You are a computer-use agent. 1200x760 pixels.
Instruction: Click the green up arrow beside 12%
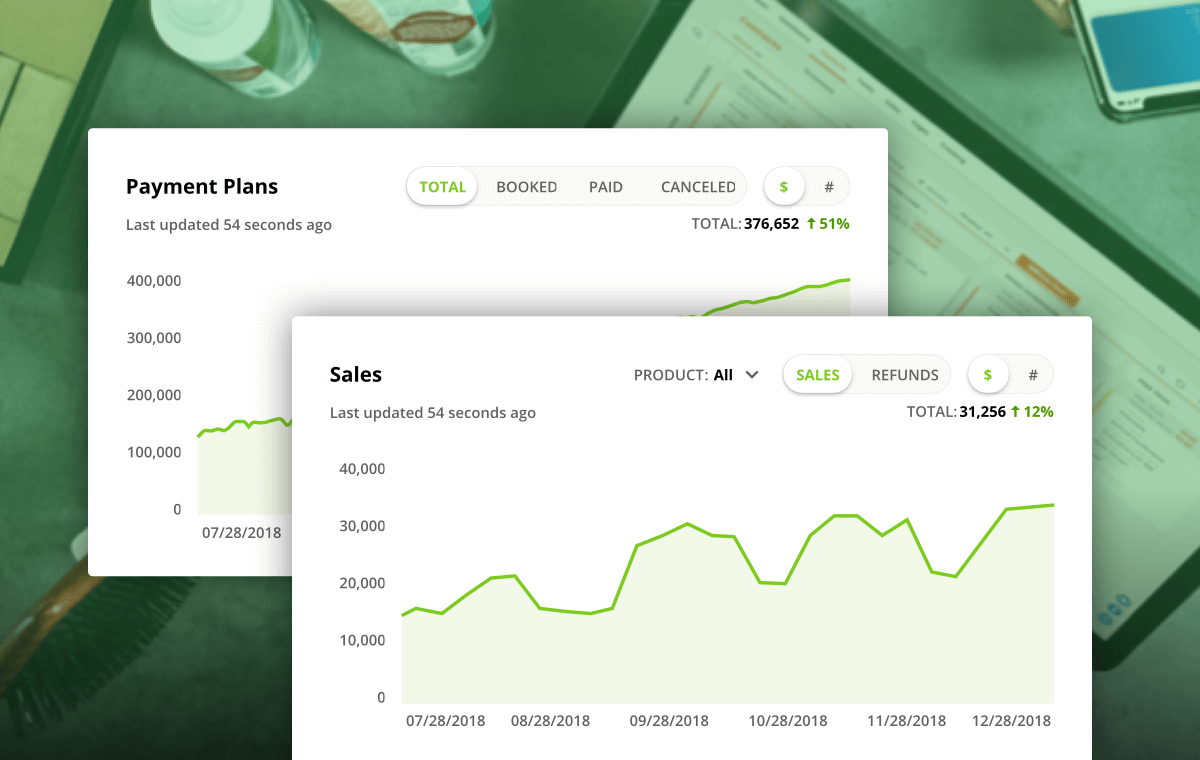click(x=1015, y=411)
